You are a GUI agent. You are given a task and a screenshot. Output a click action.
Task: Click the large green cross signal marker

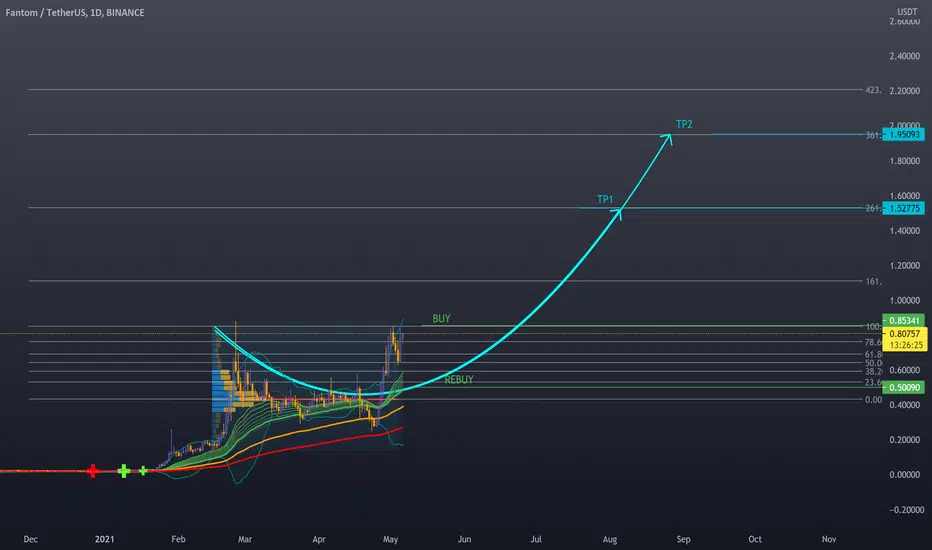tap(124, 472)
